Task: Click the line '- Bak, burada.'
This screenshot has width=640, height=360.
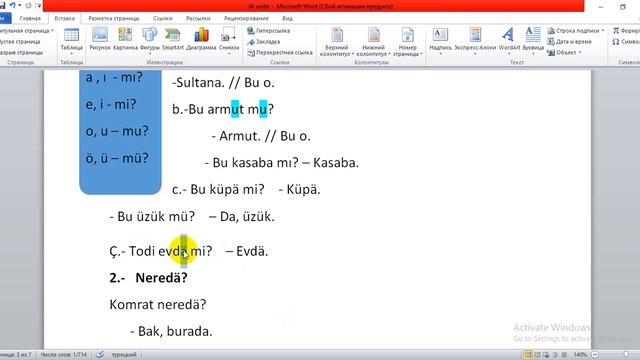Action: coord(171,331)
